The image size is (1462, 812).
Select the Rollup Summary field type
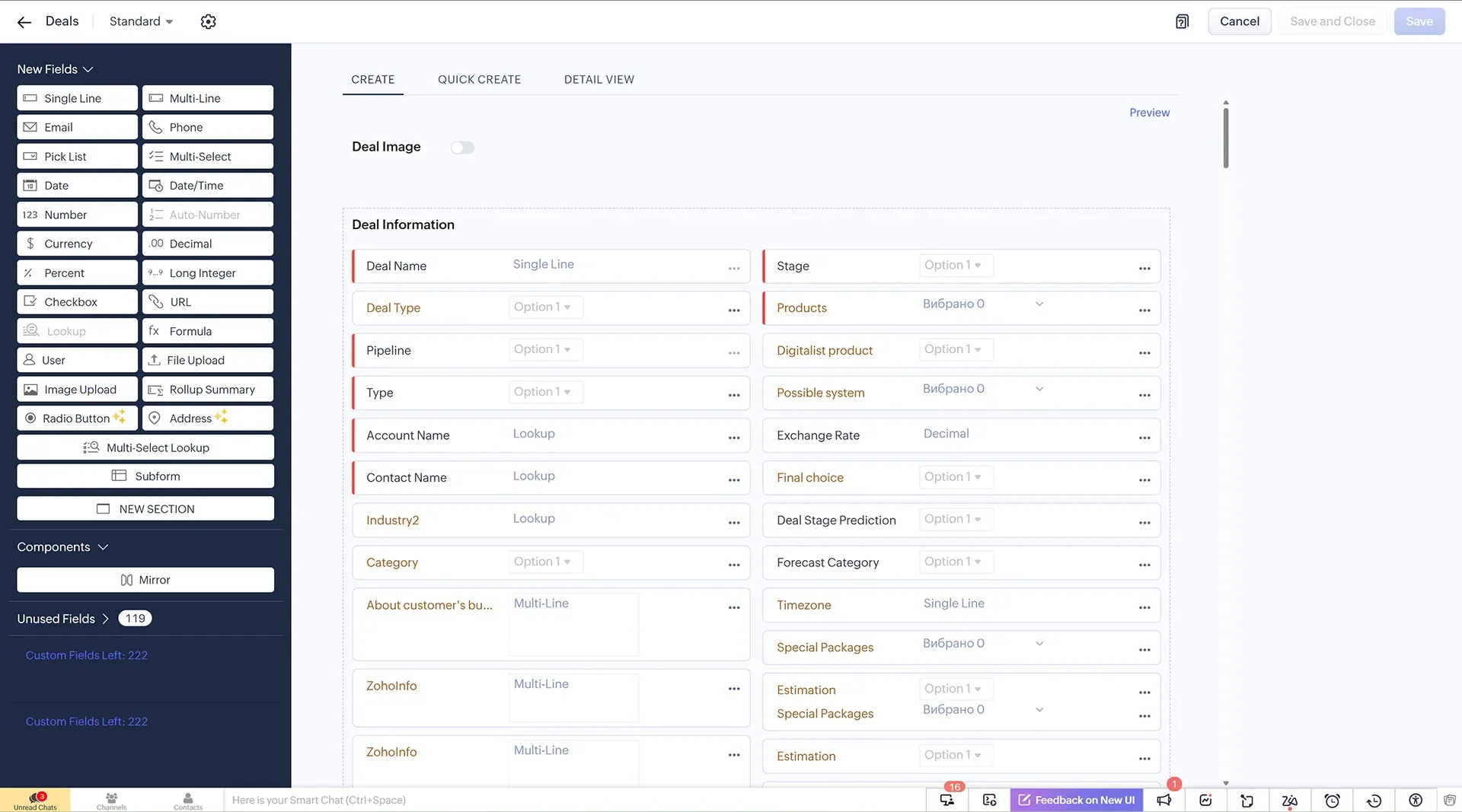(208, 390)
